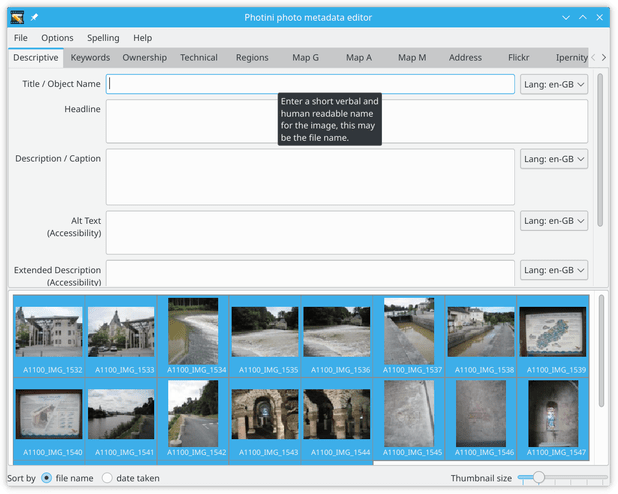
Task: Select thumbnail A1100_IMG_1546
Action: point(481,419)
